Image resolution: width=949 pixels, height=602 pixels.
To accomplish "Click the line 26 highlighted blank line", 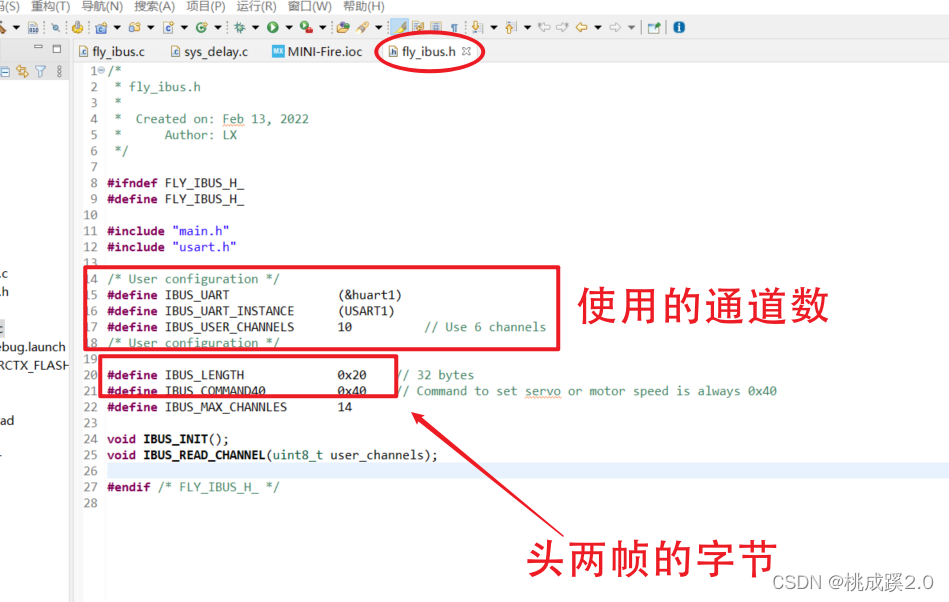I will 527,471.
